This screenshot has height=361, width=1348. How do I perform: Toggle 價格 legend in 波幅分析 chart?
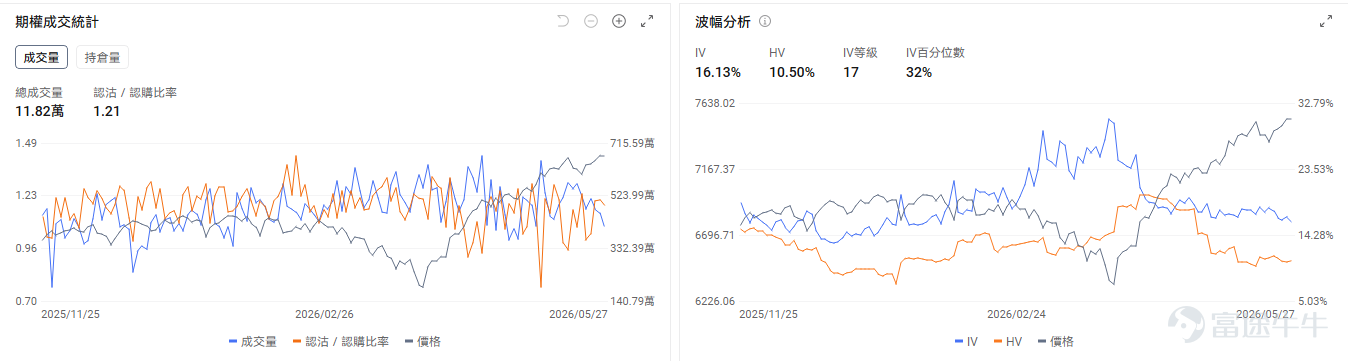coord(1055,341)
